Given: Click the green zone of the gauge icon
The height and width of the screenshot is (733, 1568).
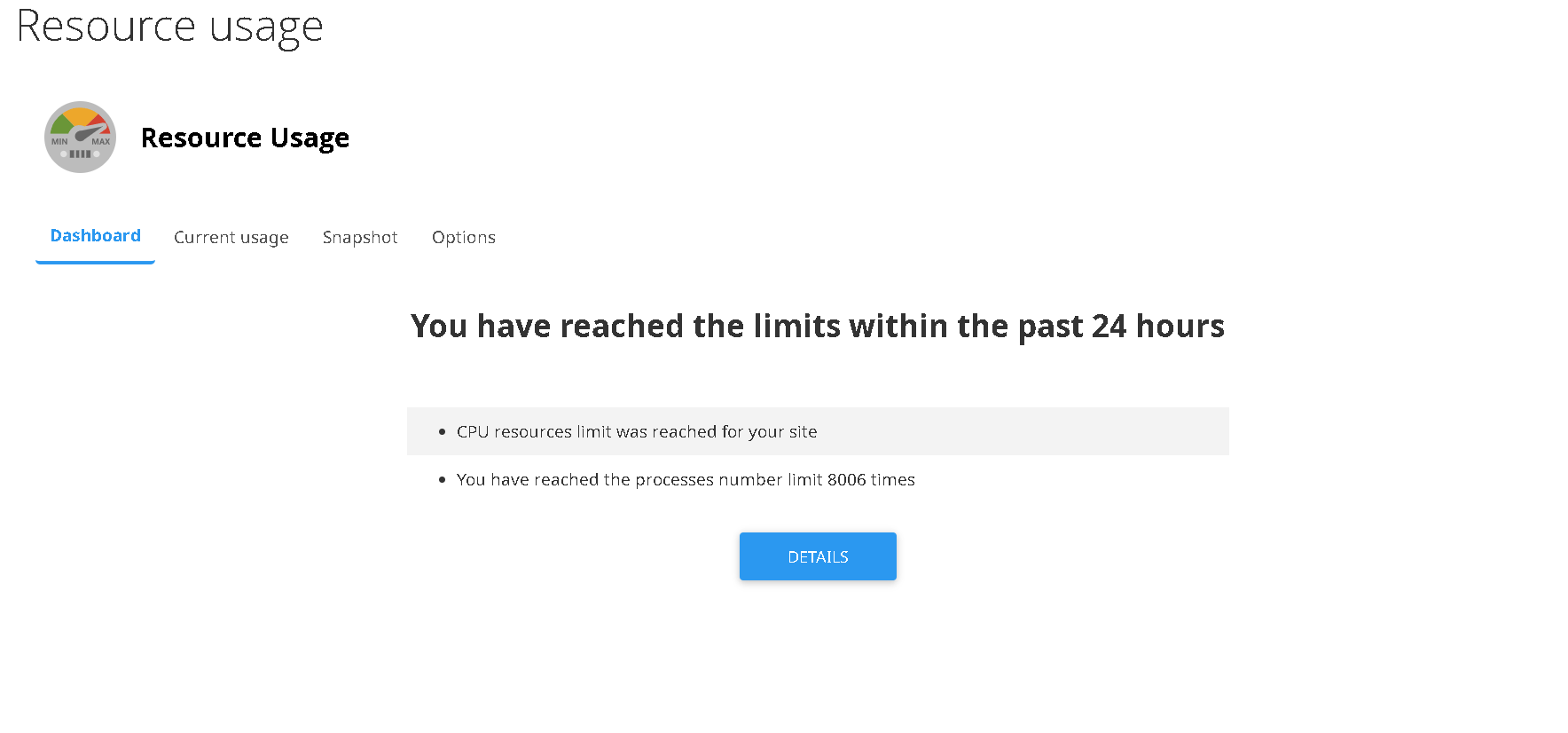Looking at the screenshot, I should point(60,125).
